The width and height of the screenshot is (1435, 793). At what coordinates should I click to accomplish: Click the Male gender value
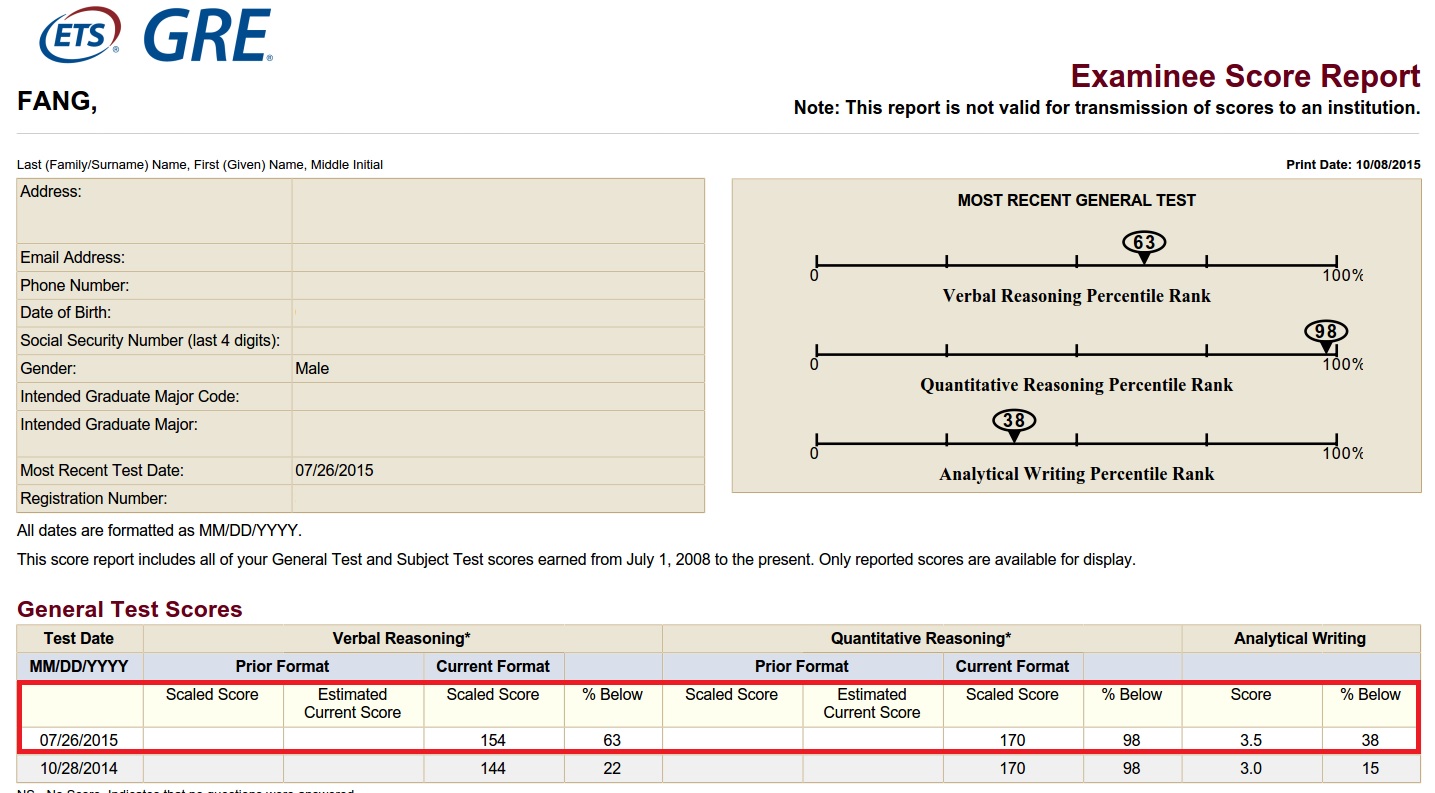coord(312,368)
